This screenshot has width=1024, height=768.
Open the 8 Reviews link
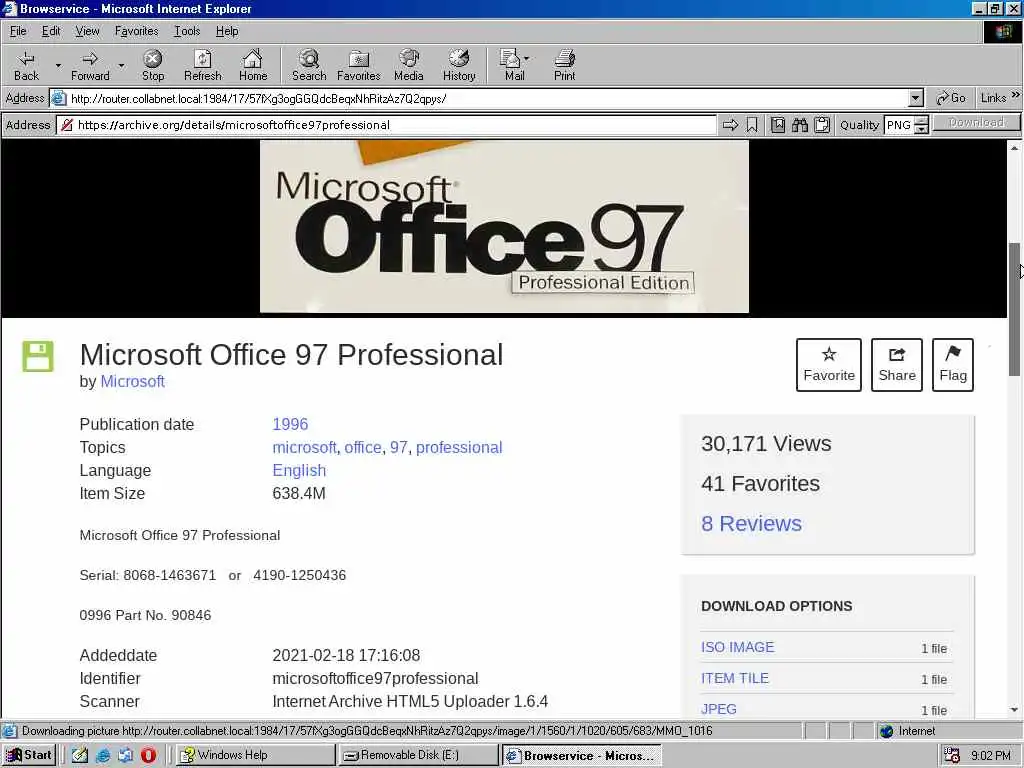pyautogui.click(x=751, y=523)
